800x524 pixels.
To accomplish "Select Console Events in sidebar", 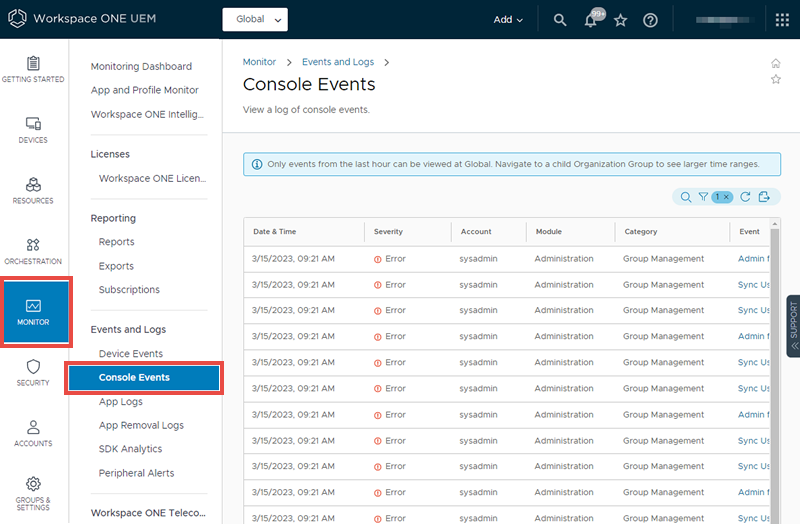I will pos(144,378).
